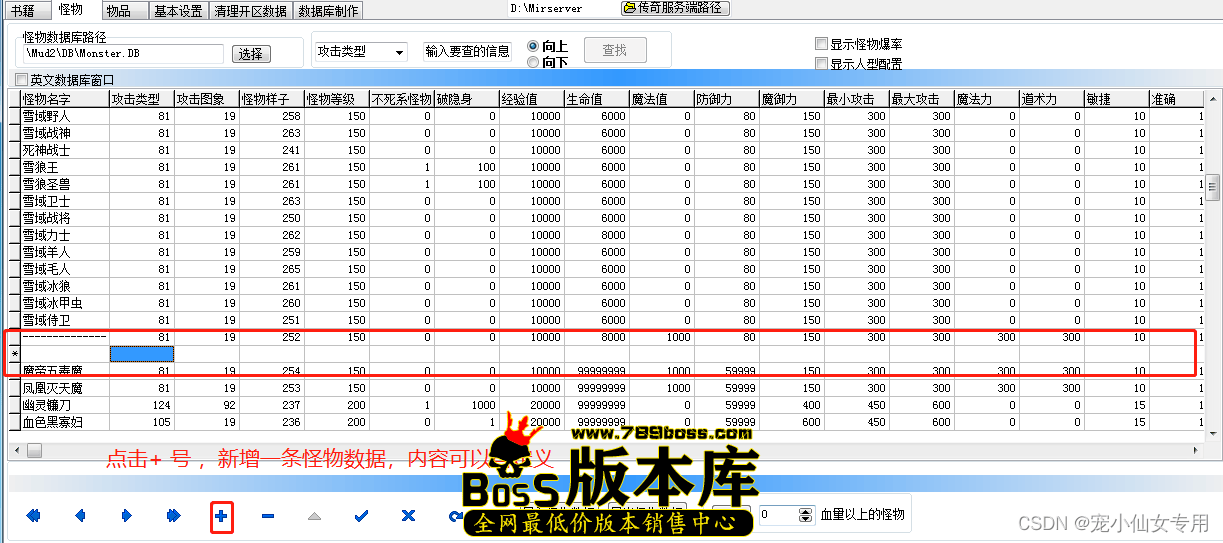
Task: Jump to first record with double-left arrow
Action: 33,516
